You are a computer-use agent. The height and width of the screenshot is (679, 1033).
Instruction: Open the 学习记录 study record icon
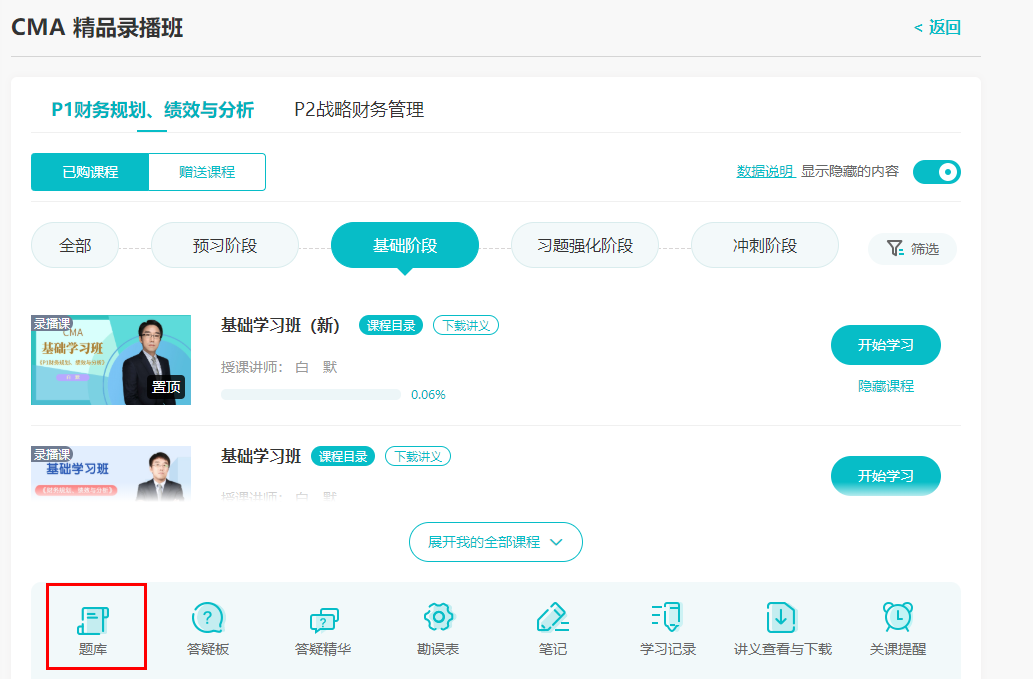tap(667, 619)
